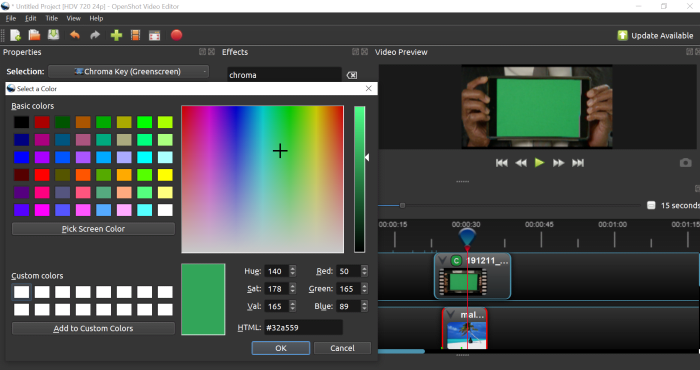Adjust the Red spinner arrows
The height and width of the screenshot is (370, 700).
point(364,271)
